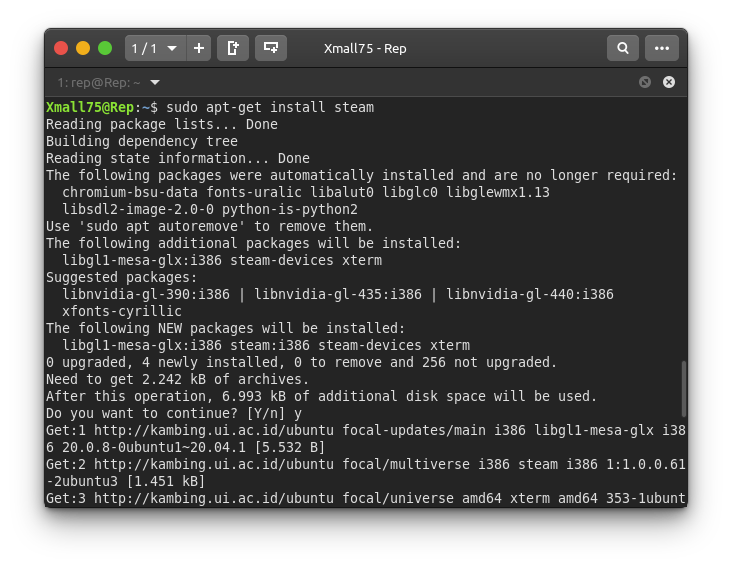Viewport: 732px width, 568px height.
Task: Click the yellow minimize window button
Action: tap(83, 48)
